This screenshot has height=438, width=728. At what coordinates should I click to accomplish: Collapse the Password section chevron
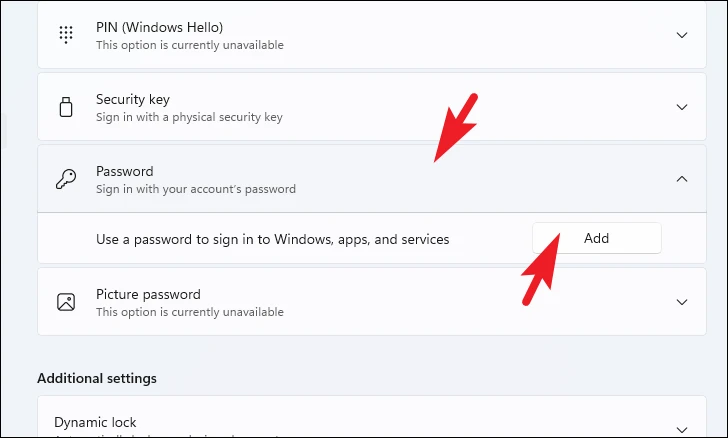coord(682,179)
